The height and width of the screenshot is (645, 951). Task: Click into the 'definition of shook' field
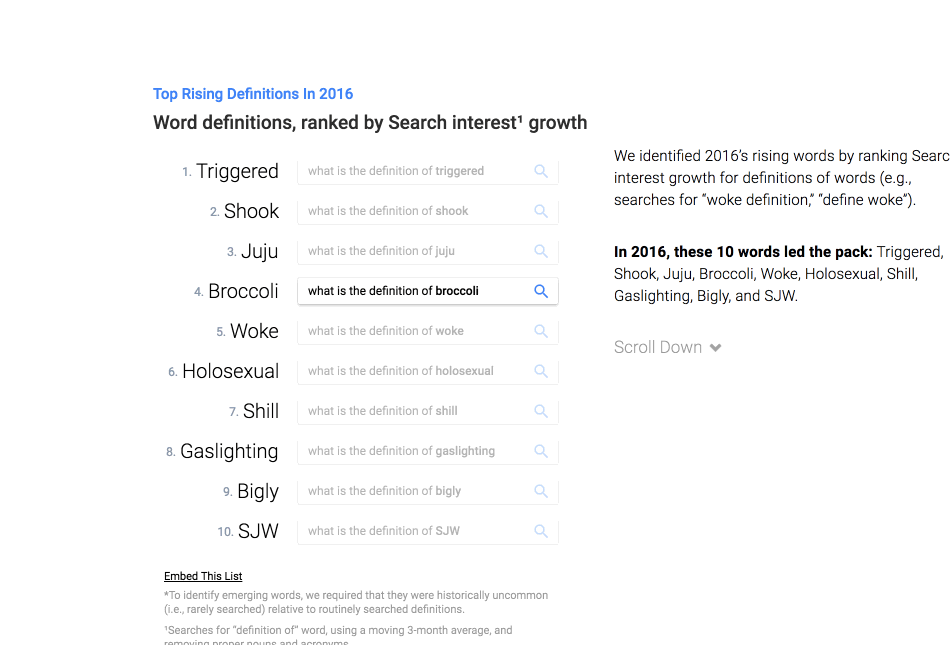click(x=415, y=211)
